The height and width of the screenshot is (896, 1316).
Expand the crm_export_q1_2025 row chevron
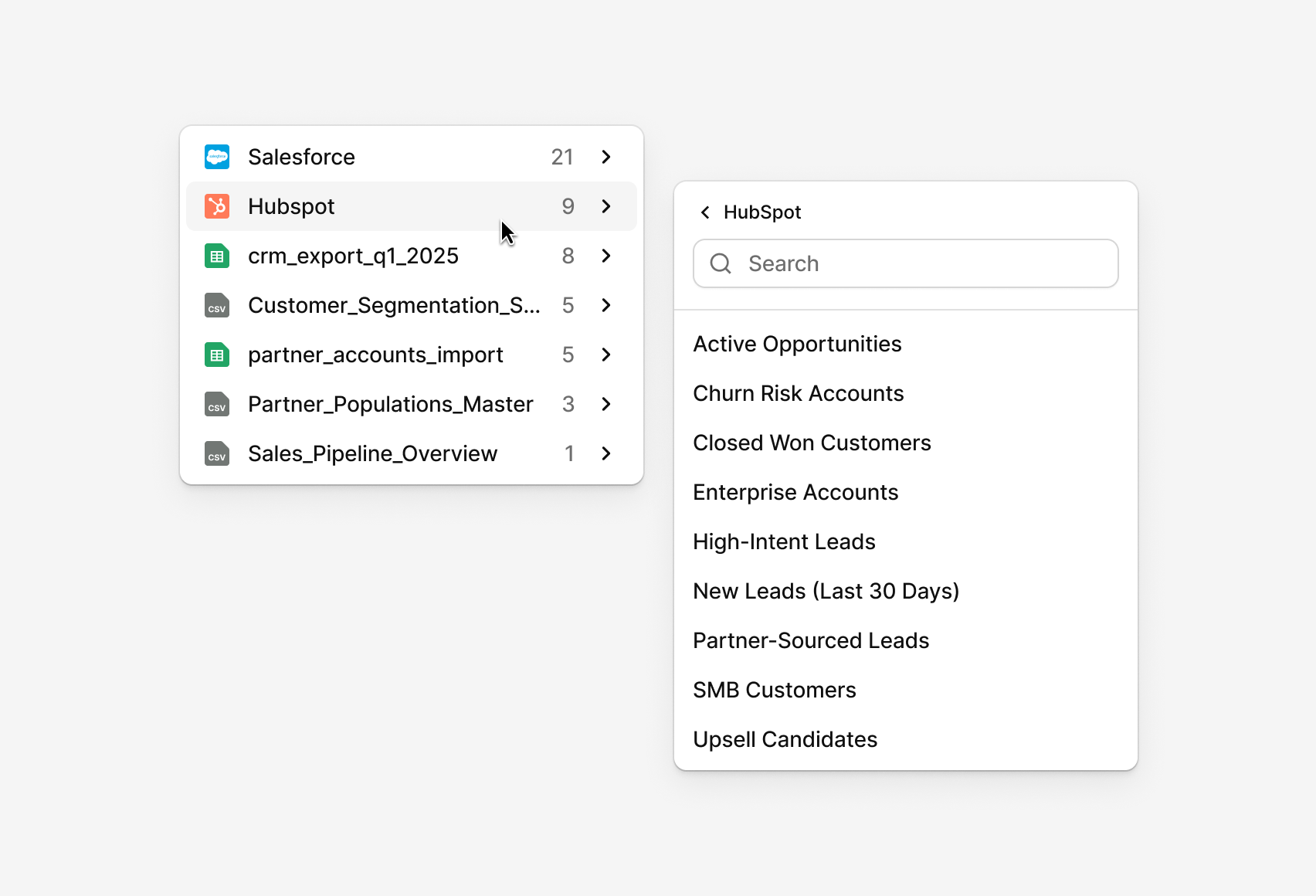tap(606, 256)
